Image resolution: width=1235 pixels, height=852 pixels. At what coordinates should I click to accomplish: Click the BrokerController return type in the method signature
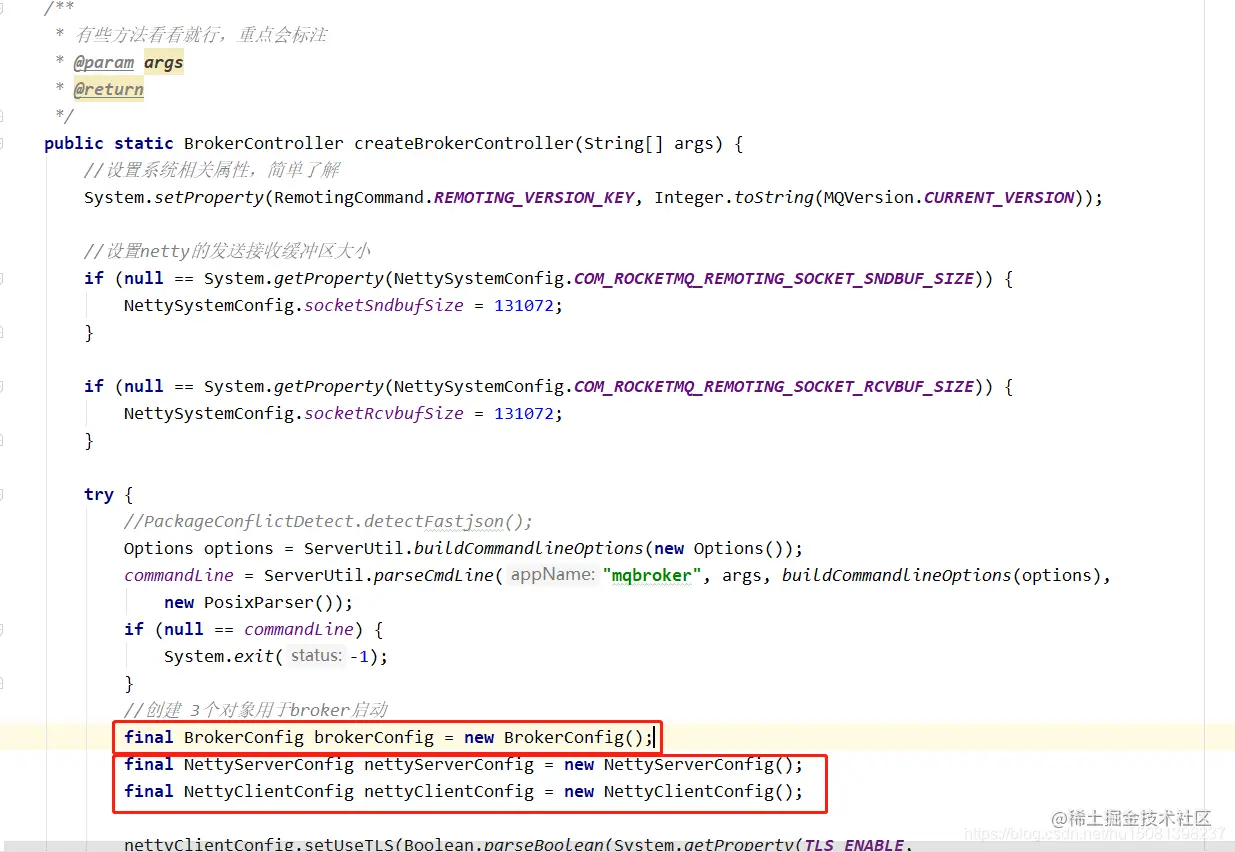click(x=264, y=143)
